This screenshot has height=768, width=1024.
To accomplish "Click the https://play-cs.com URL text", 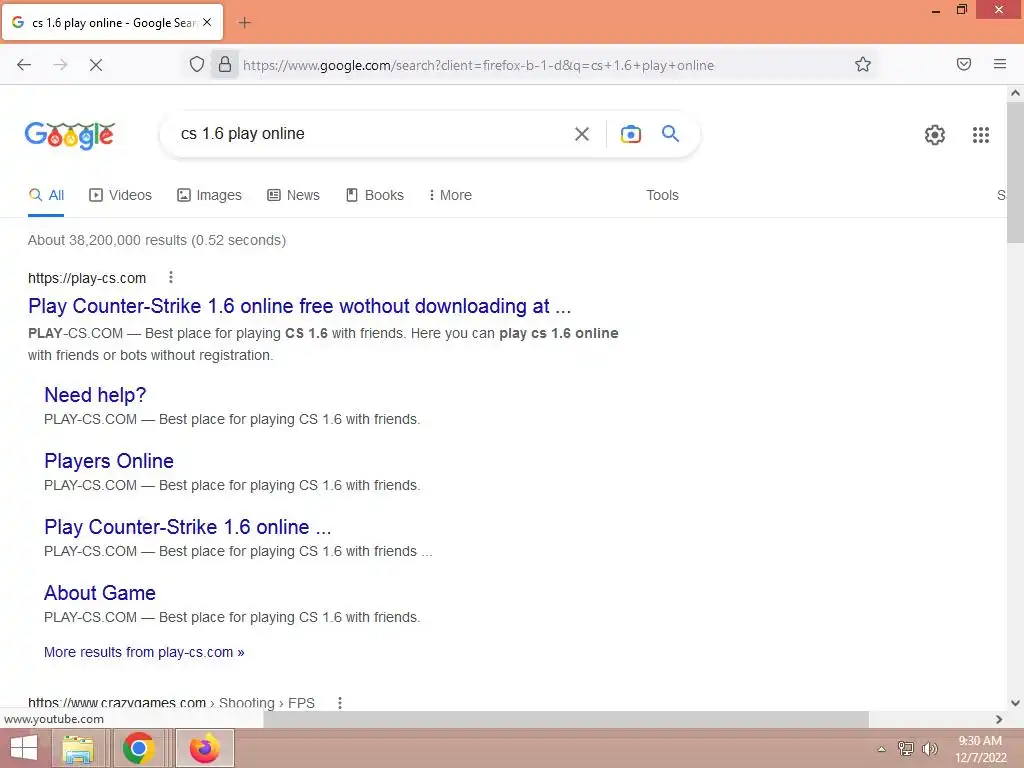I will click(x=87, y=278).
